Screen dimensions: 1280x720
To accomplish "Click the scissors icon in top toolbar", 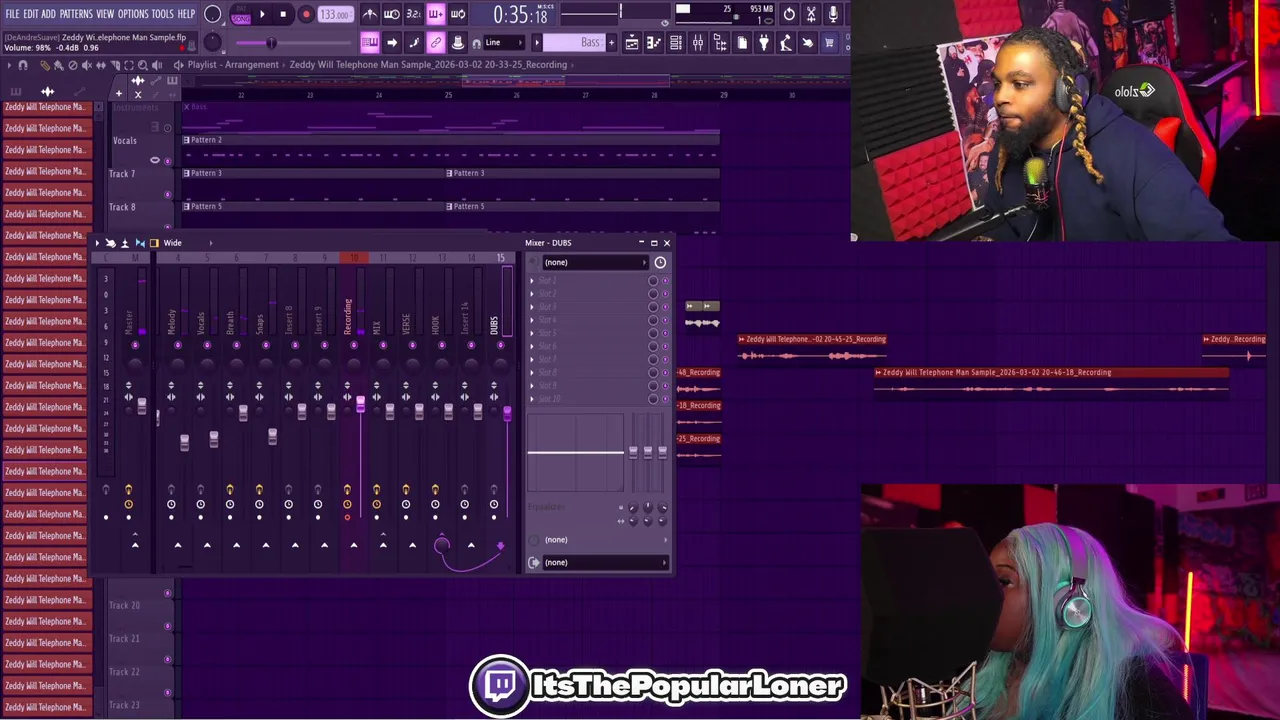I will click(811, 14).
